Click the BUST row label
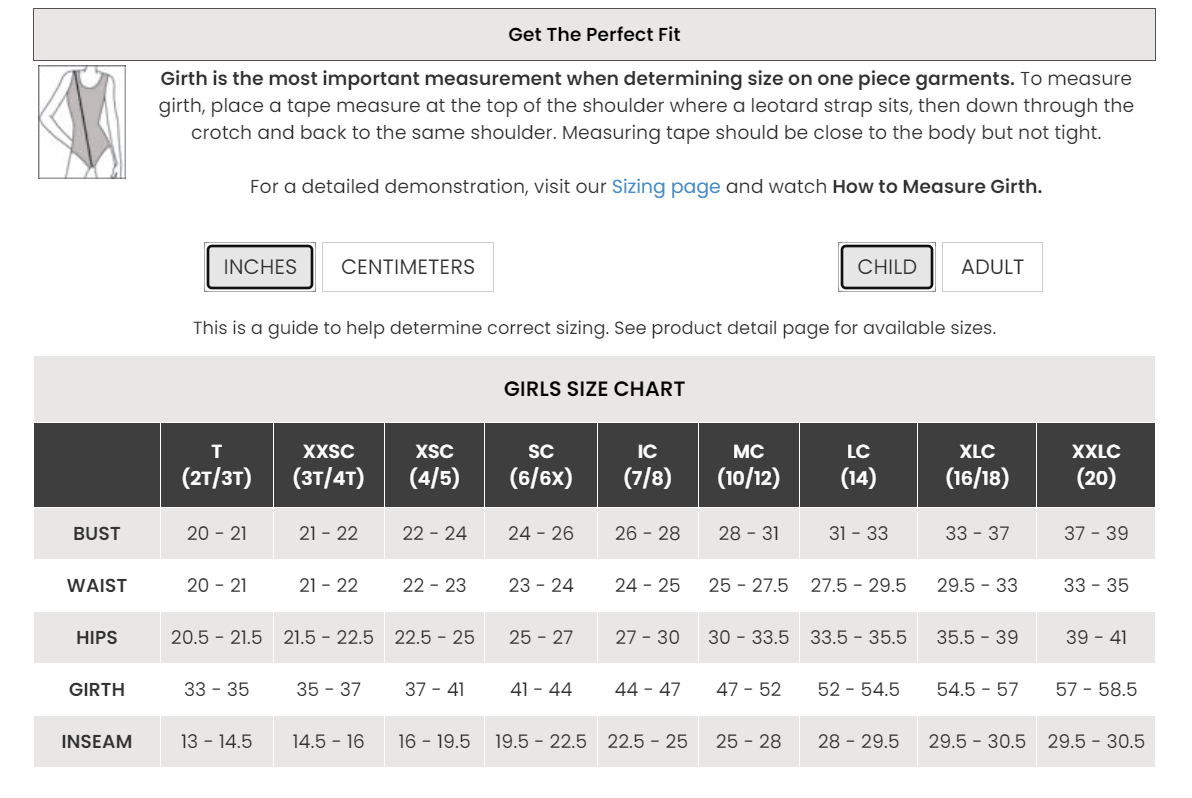This screenshot has height=798, width=1192. point(97,534)
